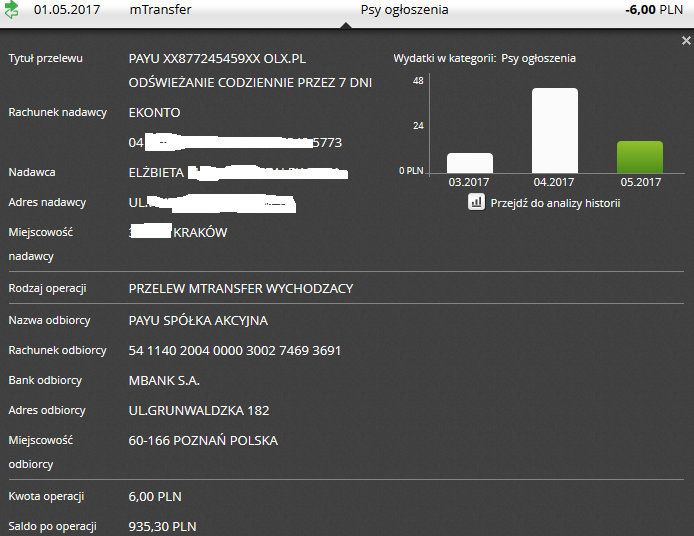Click the bar chart icon beside history analysis
Viewport: 694px width, 536px height.
[477, 202]
